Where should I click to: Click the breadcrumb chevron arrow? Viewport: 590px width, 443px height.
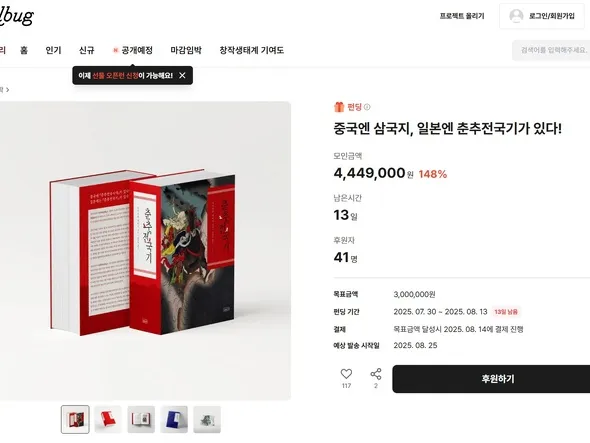pyautogui.click(x=8, y=90)
